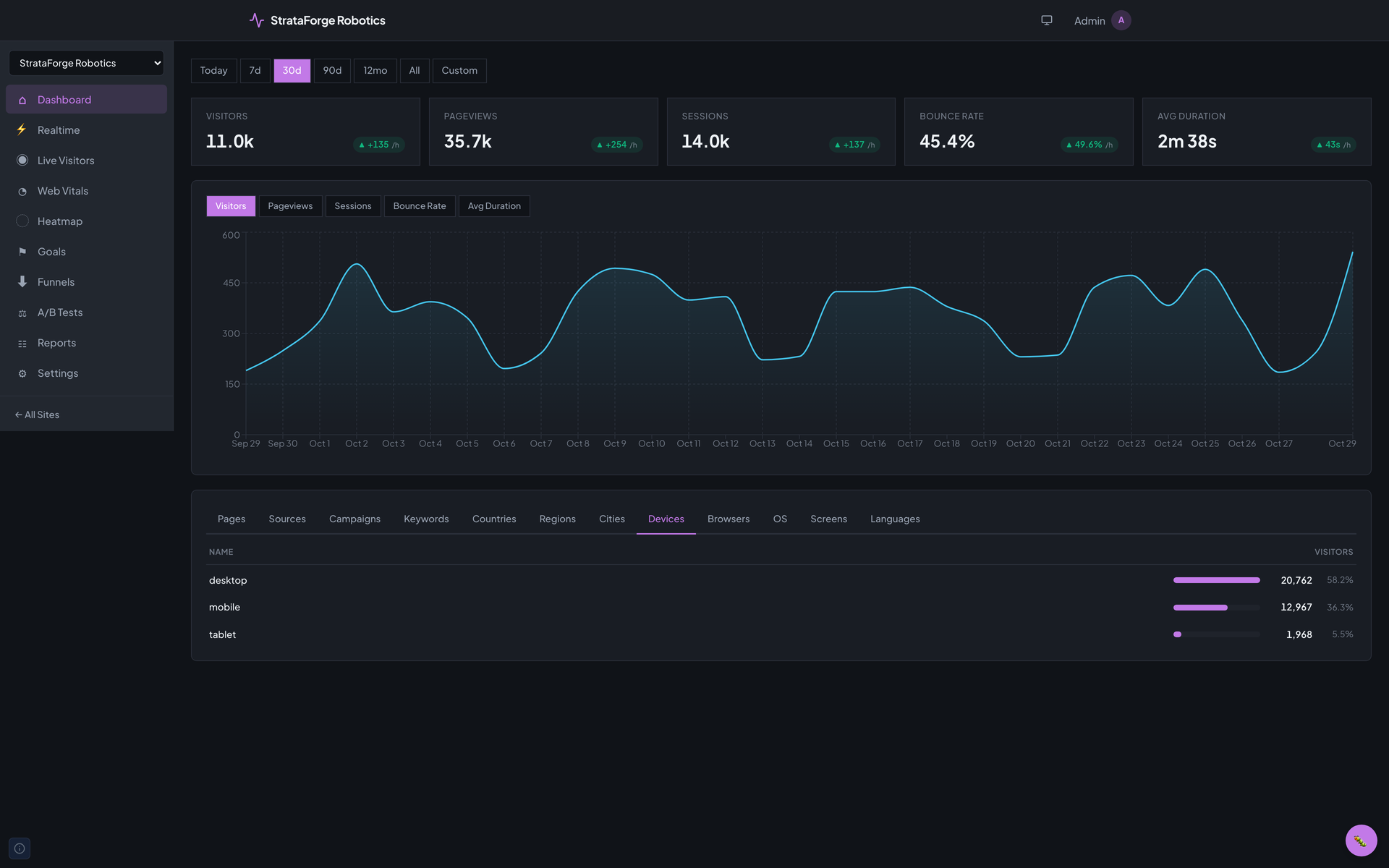Select the 7d date range
The image size is (1389, 868).
[255, 71]
